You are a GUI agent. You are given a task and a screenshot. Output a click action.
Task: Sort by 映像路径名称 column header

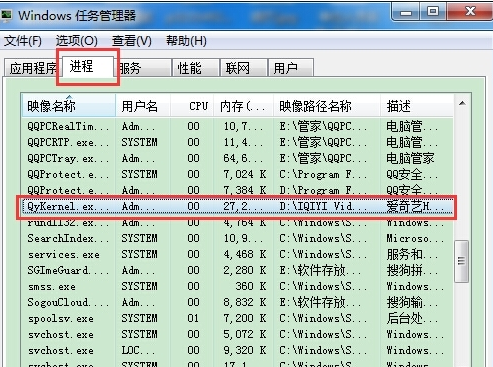pyautogui.click(x=327, y=106)
